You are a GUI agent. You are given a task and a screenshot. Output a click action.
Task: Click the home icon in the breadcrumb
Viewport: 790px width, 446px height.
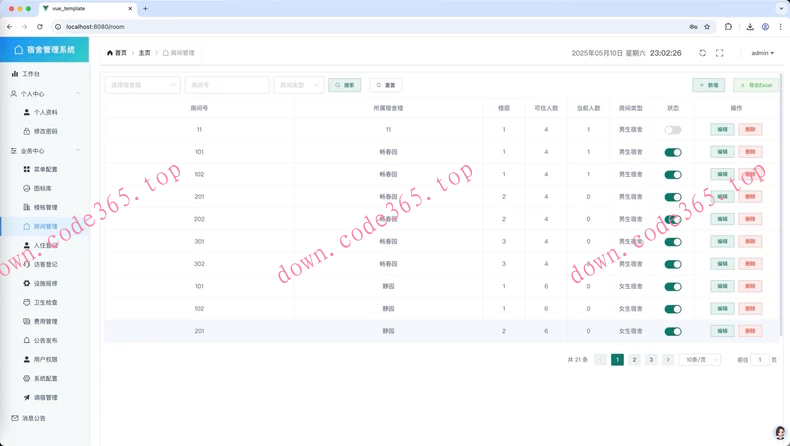tap(110, 53)
